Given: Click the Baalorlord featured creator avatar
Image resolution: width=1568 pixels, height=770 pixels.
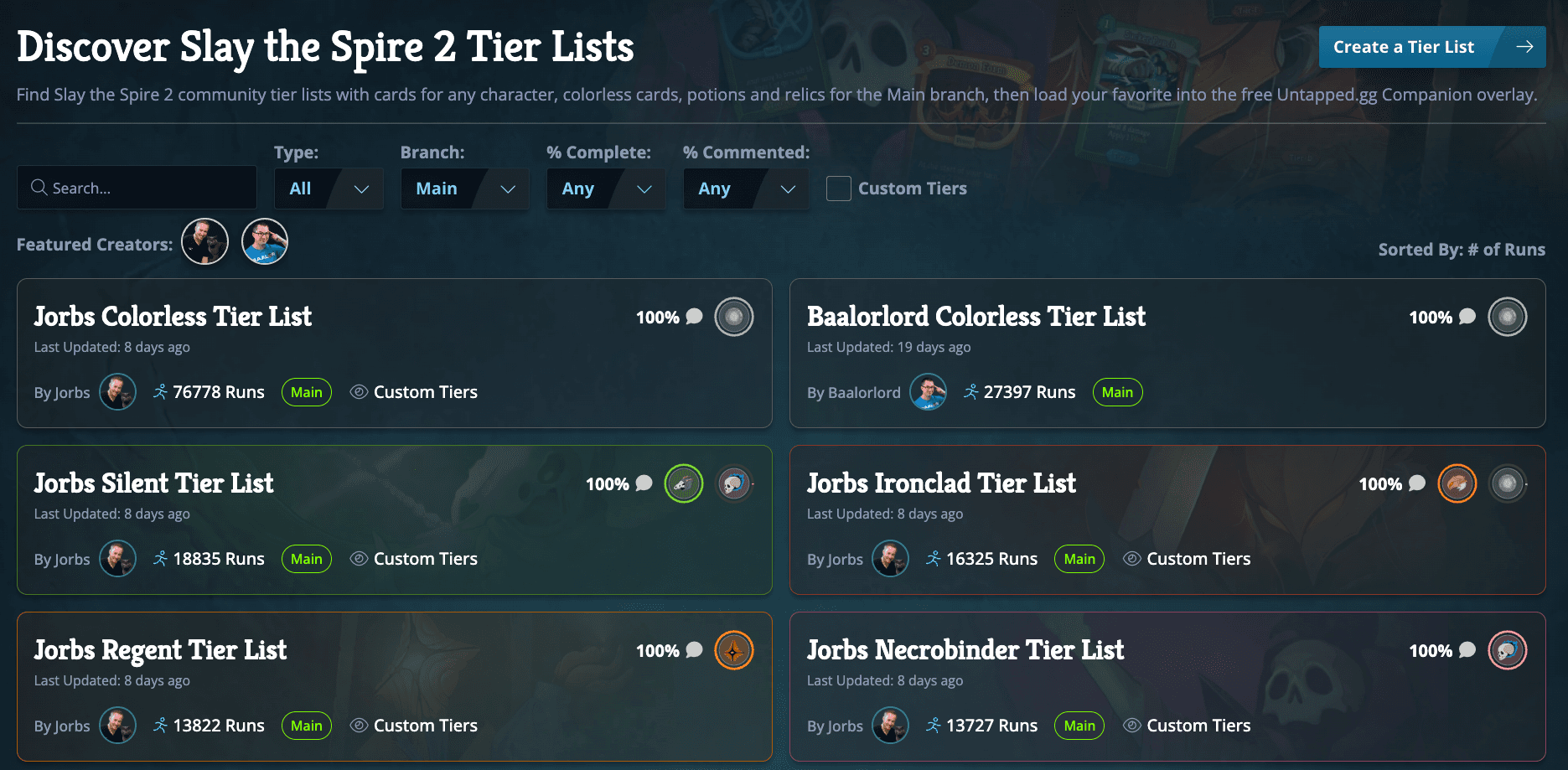Looking at the screenshot, I should [x=265, y=242].
